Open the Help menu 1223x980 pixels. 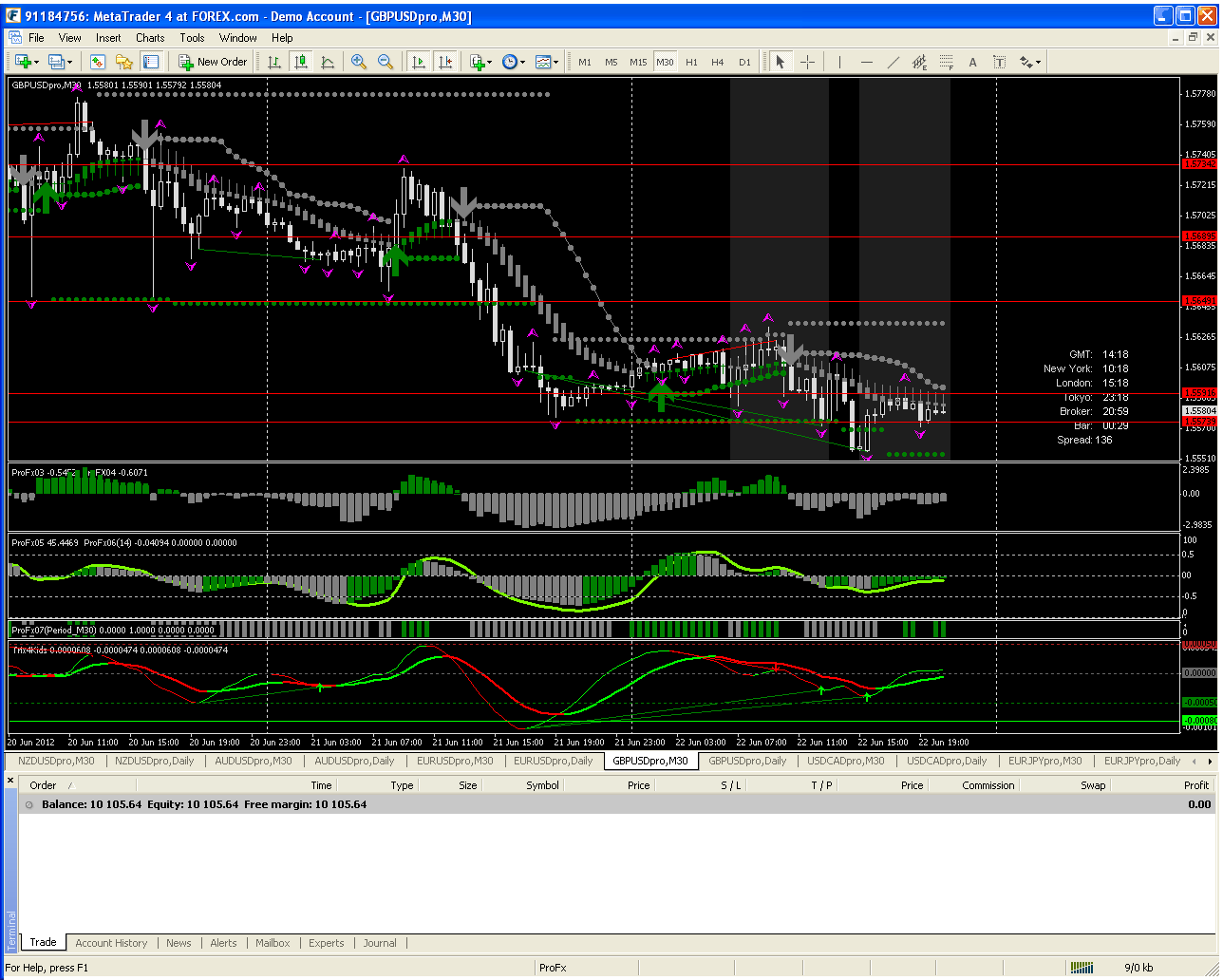click(282, 38)
